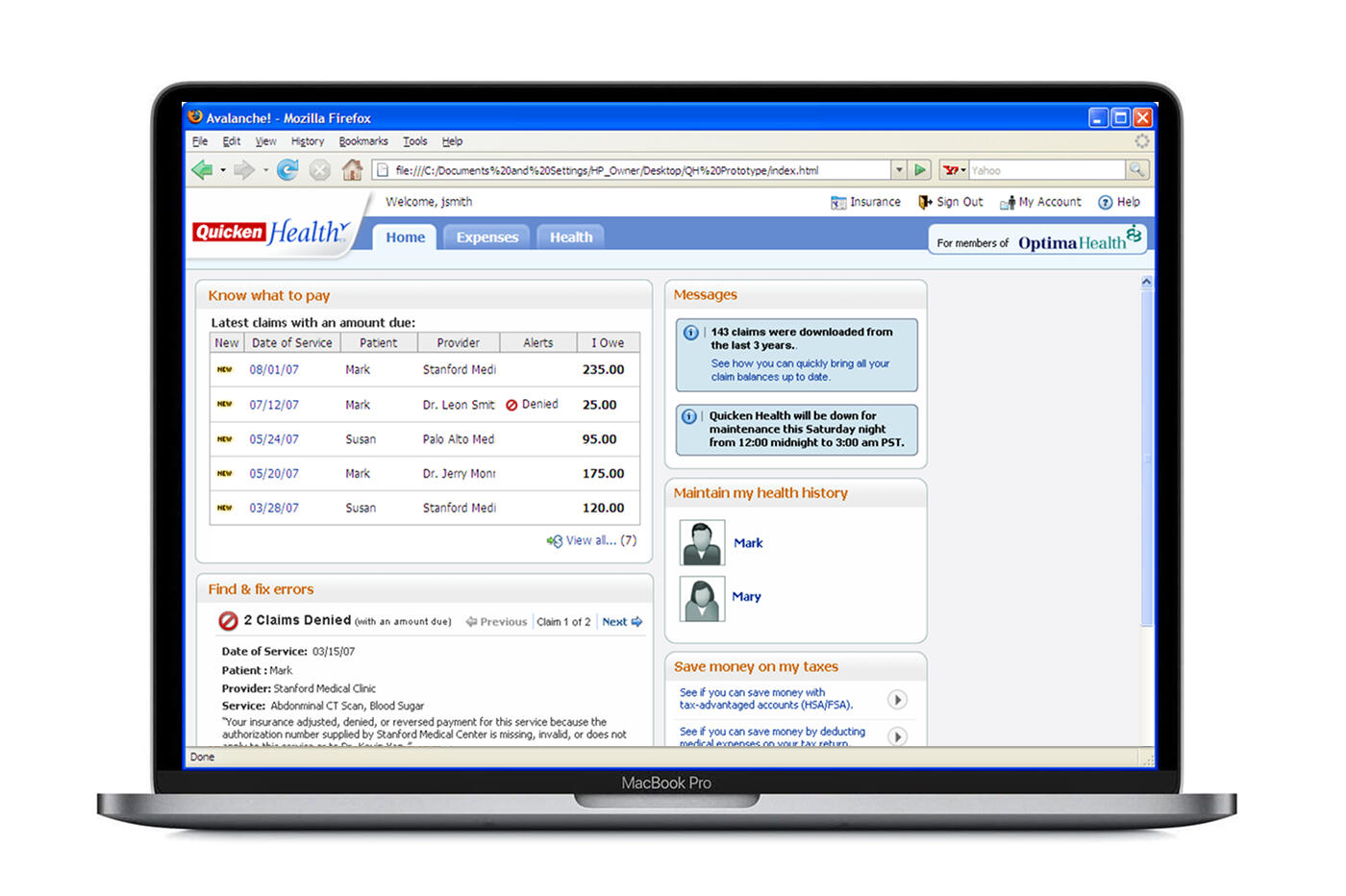Click the search magnifier icon
This screenshot has width=1346, height=896.
1136,170
